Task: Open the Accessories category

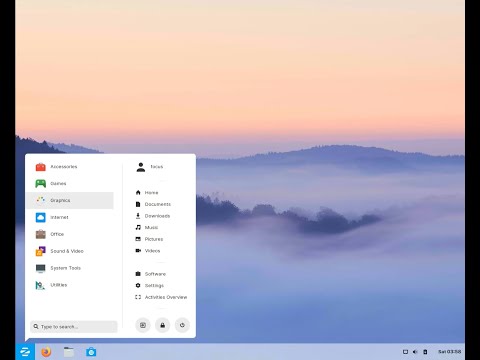Action: [70, 167]
